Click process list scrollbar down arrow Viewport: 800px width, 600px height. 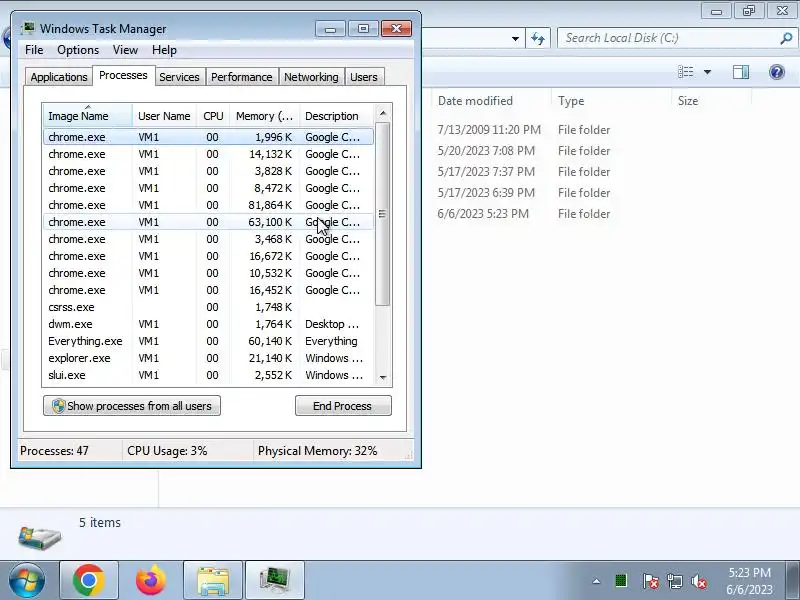(x=383, y=378)
